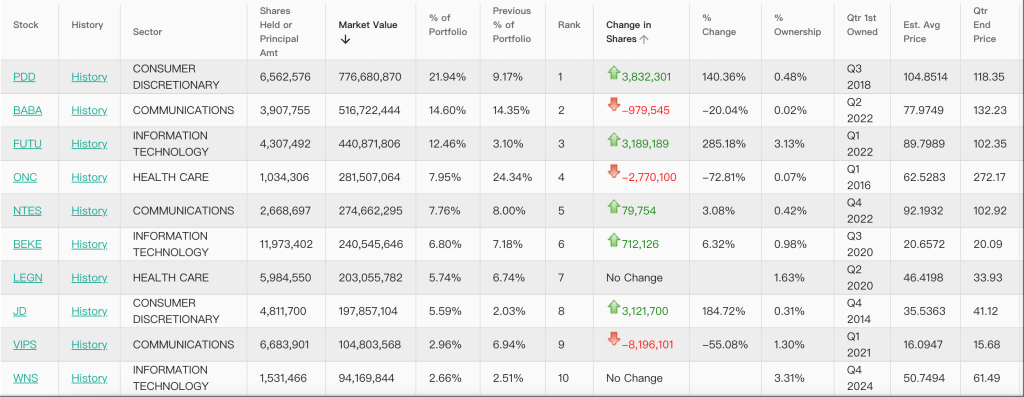Viewport: 1024px width, 397px height.
Task: Open History for ONC
Action: (89, 178)
